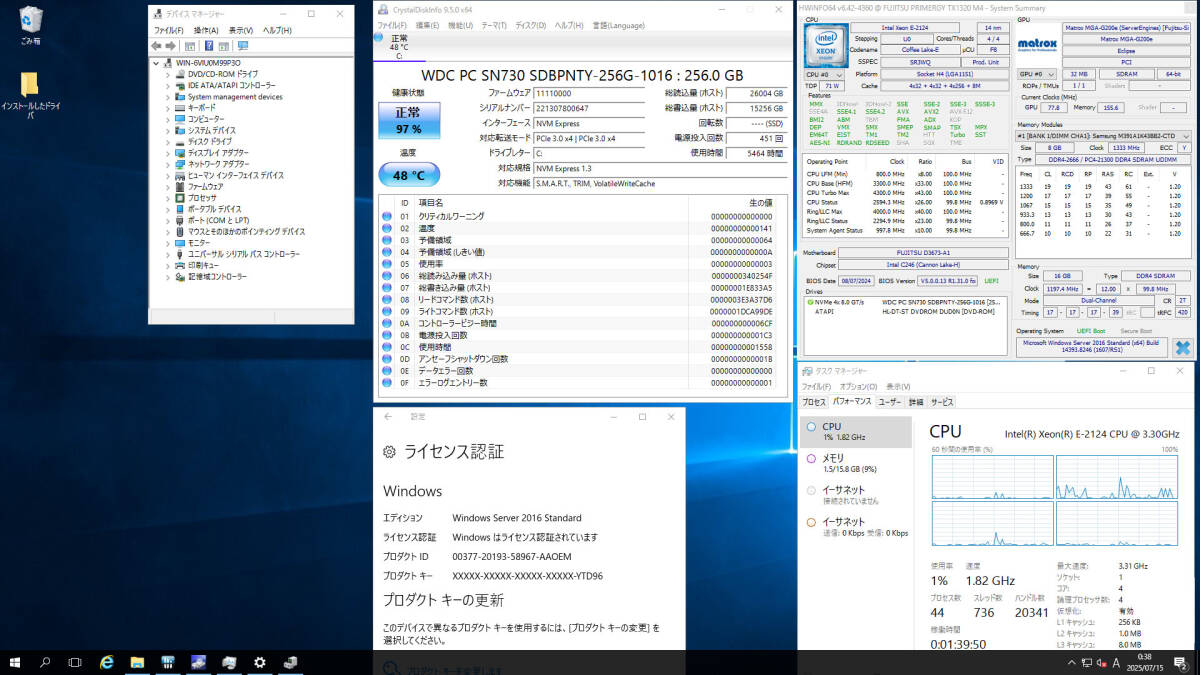Click the blue X close icon in HWiNFO summary
This screenshot has width=1200, height=675.
1182,347
